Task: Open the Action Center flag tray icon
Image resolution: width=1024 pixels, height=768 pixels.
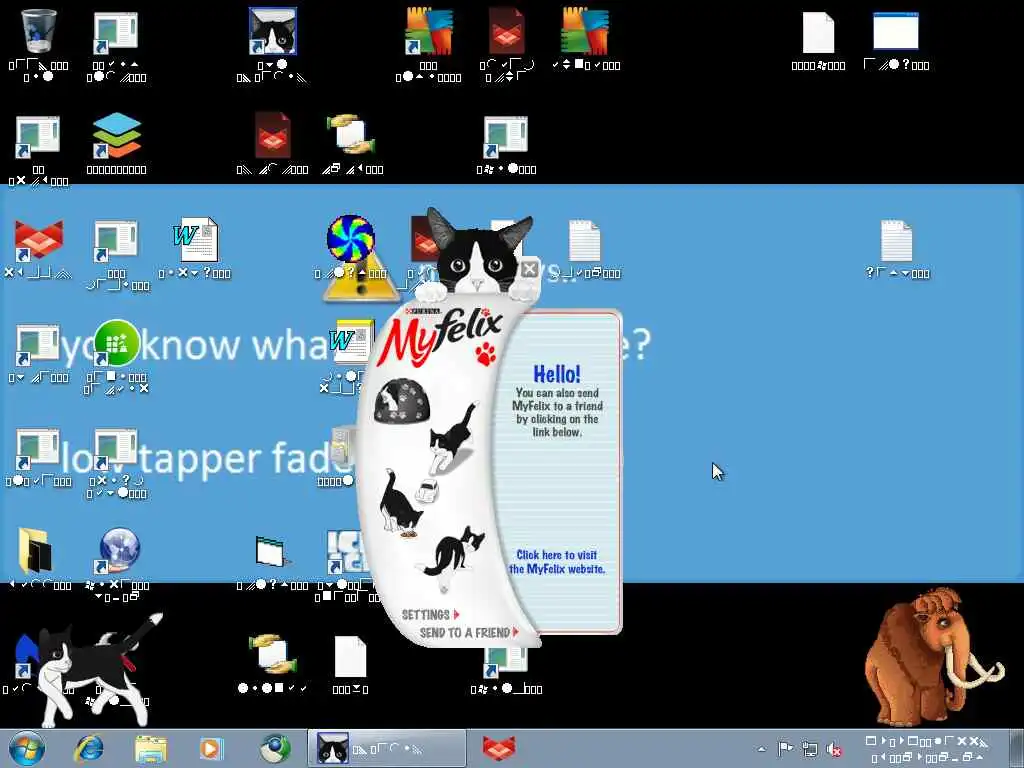Action: tap(785, 749)
